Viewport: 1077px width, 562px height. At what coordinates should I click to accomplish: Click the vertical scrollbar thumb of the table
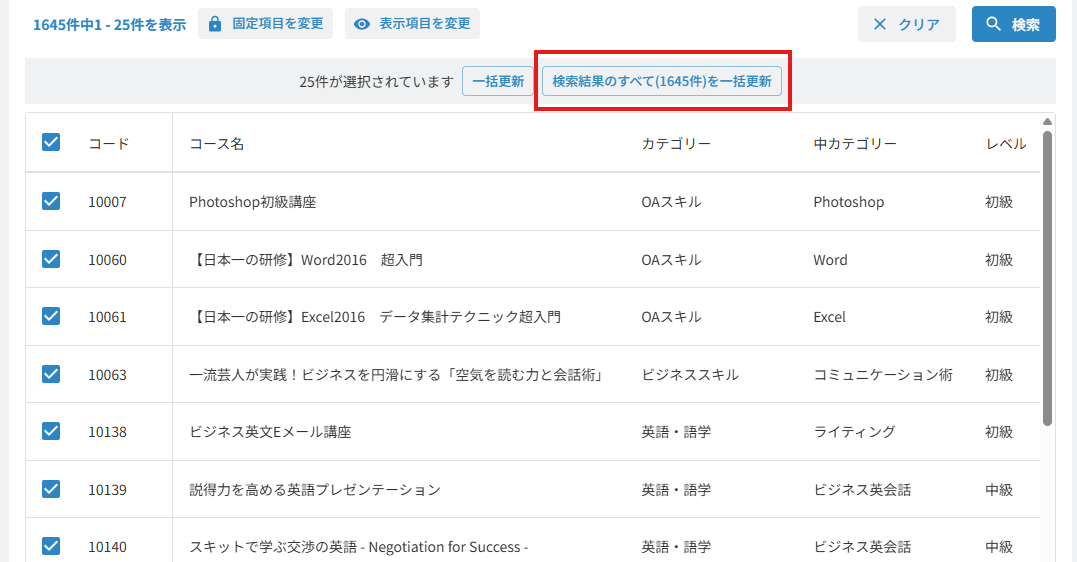pyautogui.click(x=1047, y=278)
